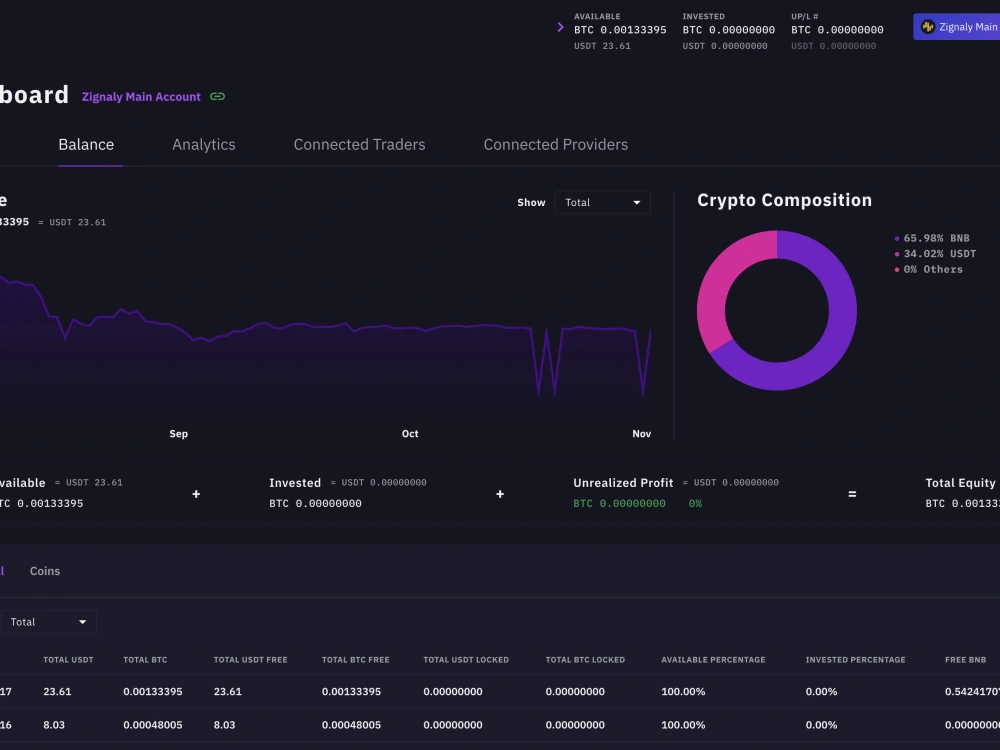Viewport: 1000px width, 750px height.
Task: Click the 0.00% invested value in the 8.03 row
Action: pyautogui.click(x=821, y=724)
